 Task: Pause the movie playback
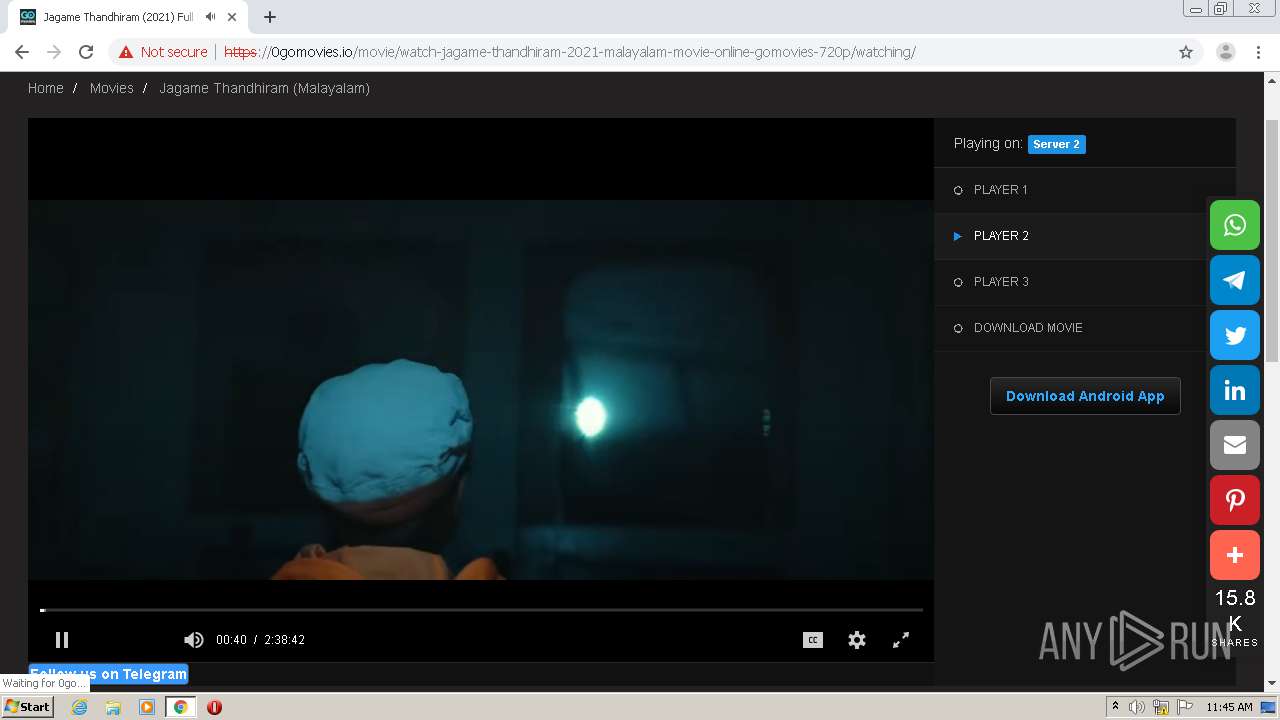[x=62, y=640]
